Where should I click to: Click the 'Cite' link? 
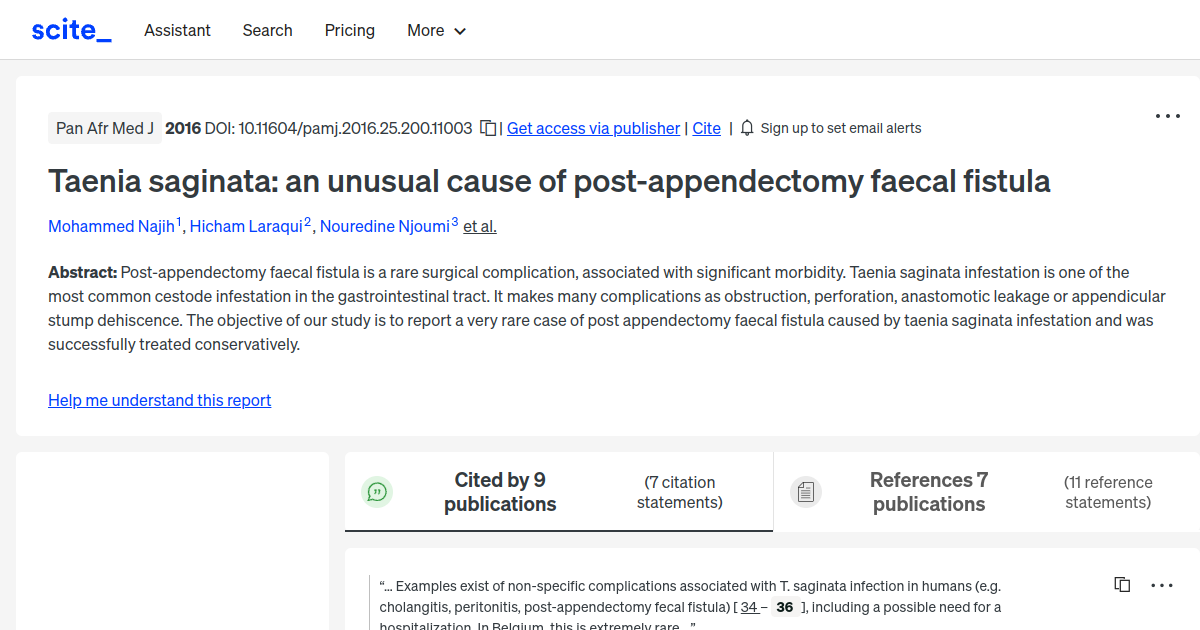[706, 128]
